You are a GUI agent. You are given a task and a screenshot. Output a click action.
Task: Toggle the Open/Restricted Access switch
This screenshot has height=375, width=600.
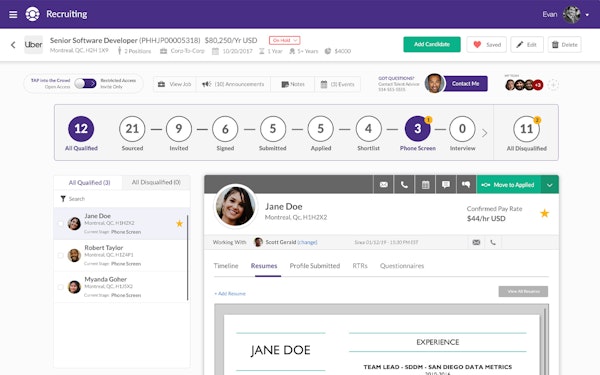coord(85,83)
